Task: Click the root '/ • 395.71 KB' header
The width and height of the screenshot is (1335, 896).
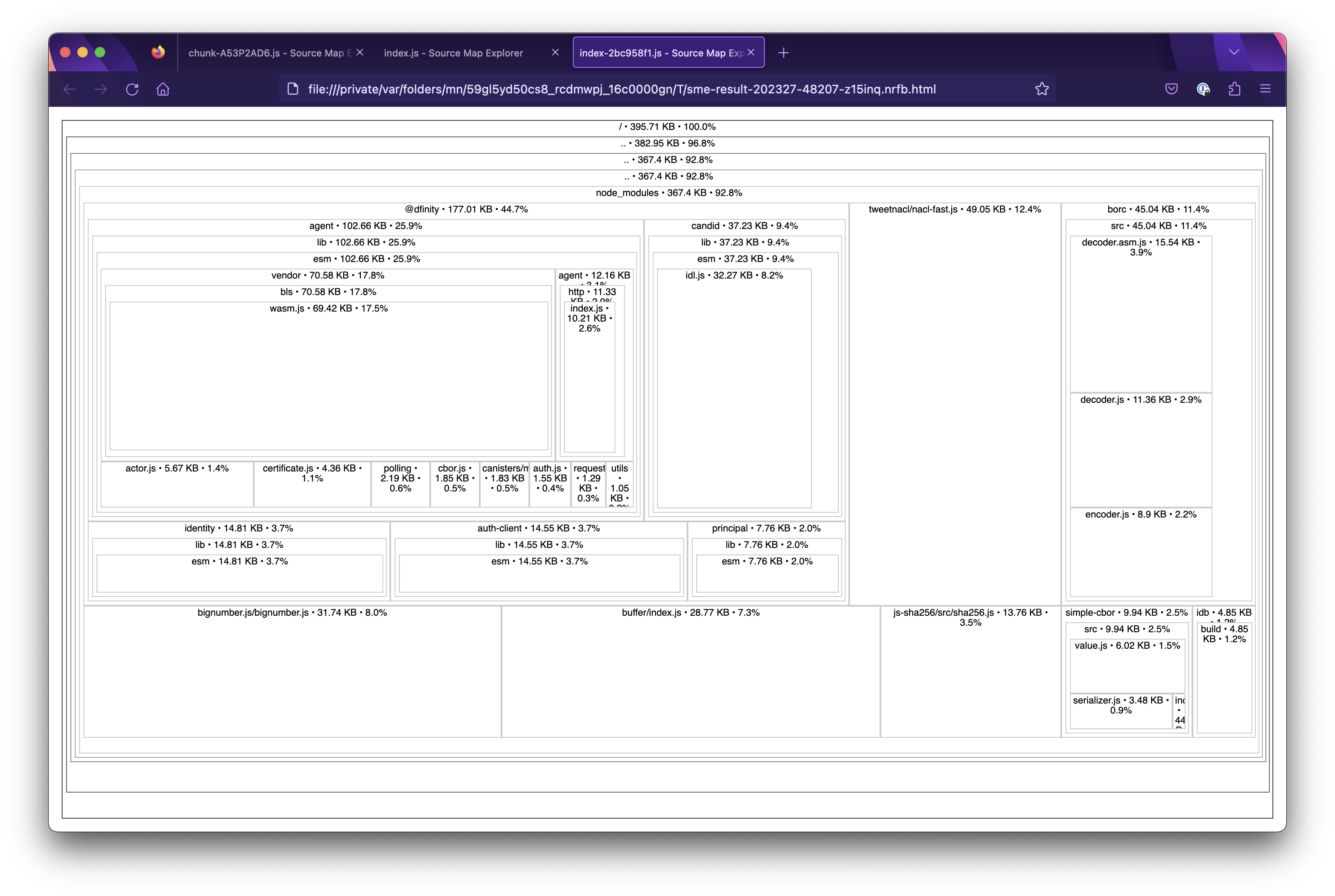Action: 667,127
